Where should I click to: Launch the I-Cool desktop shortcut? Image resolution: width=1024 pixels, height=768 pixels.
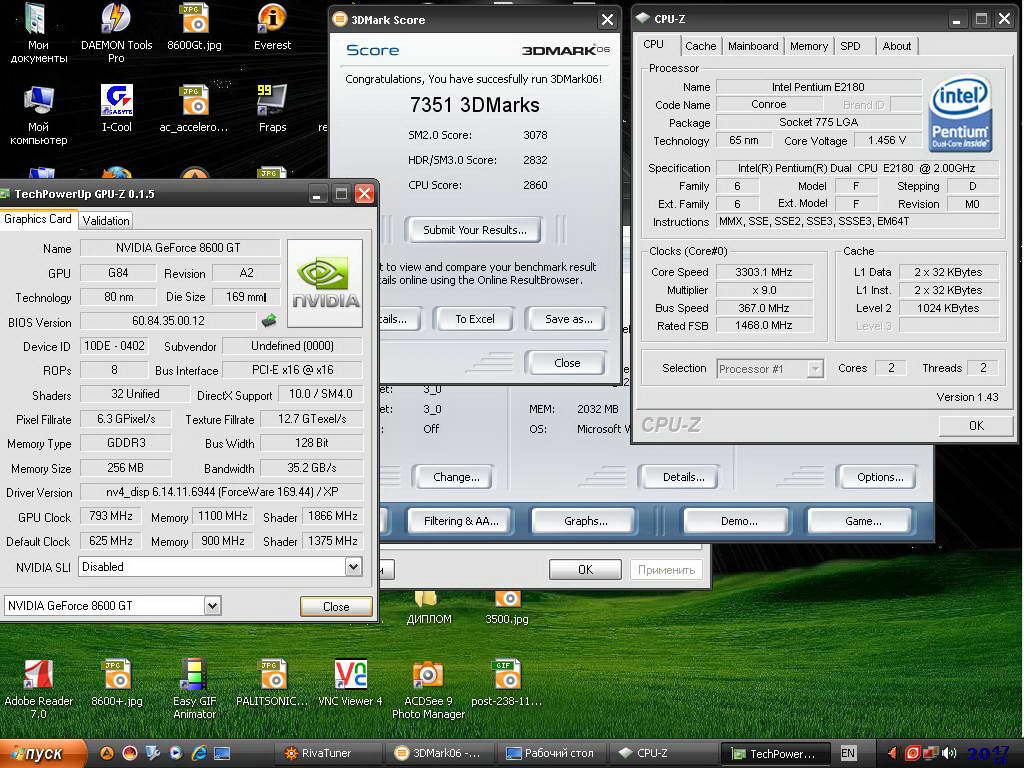pyautogui.click(x=116, y=108)
